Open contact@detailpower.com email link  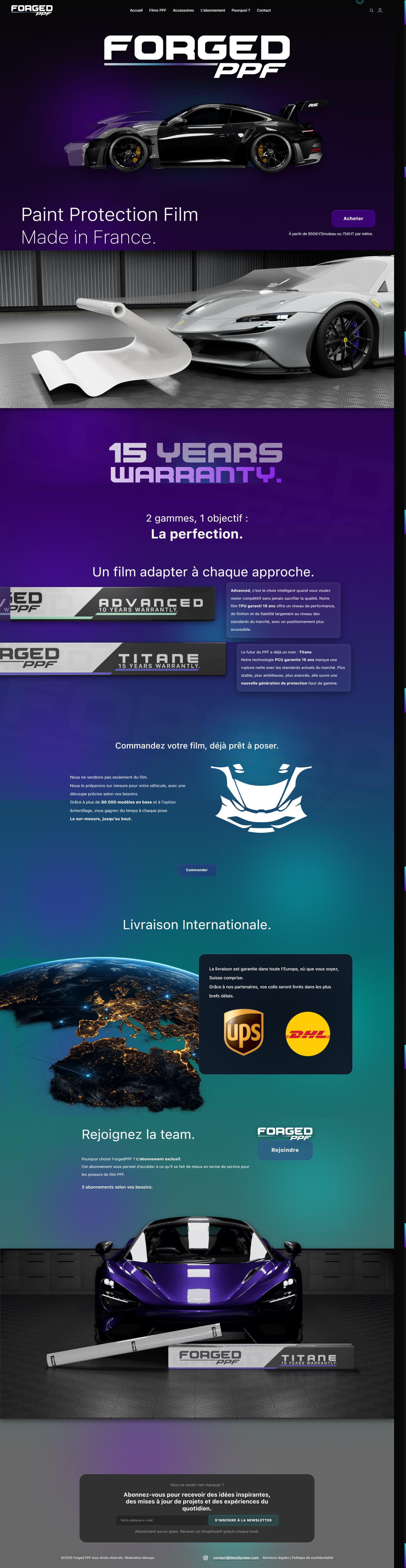[235, 1558]
